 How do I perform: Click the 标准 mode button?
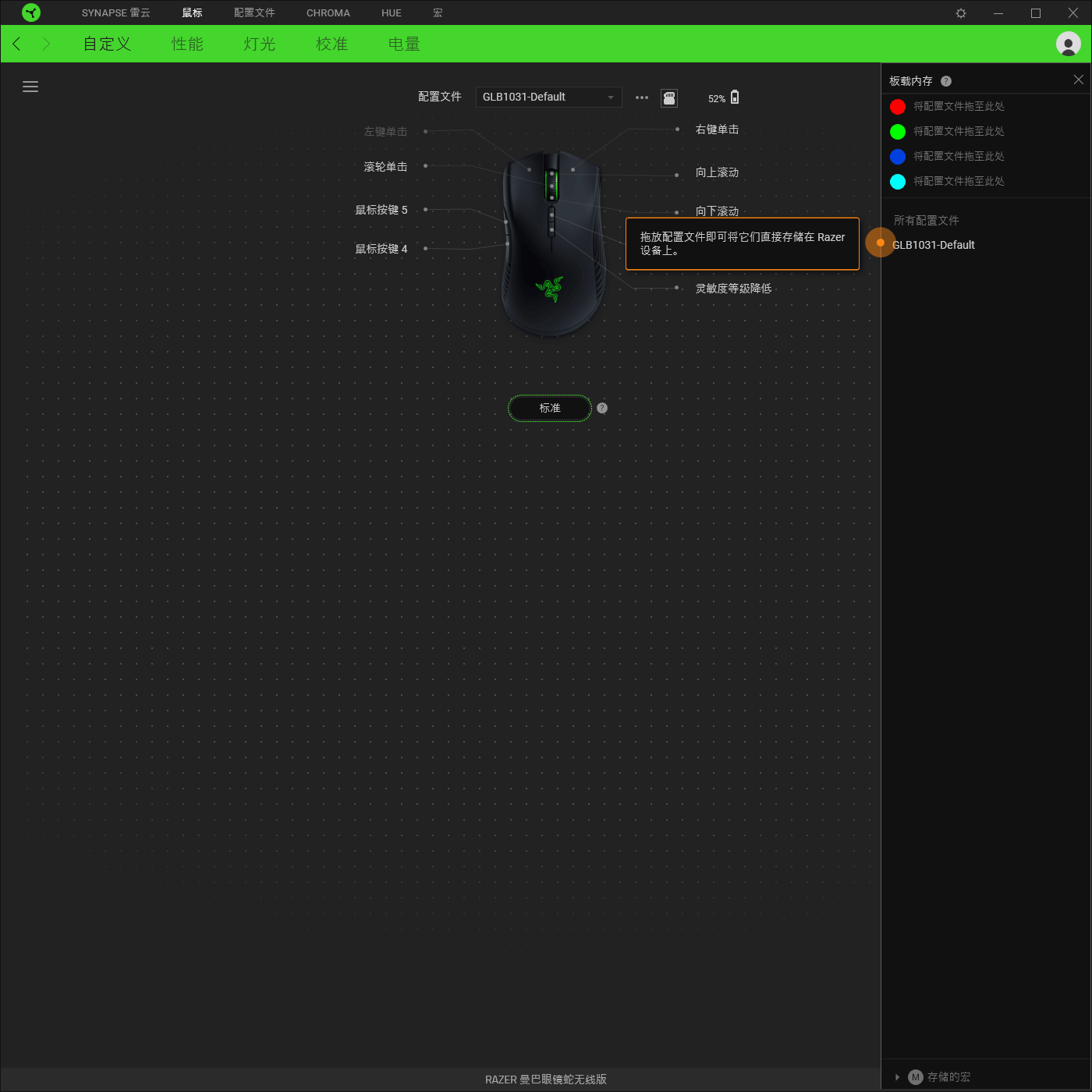click(550, 408)
